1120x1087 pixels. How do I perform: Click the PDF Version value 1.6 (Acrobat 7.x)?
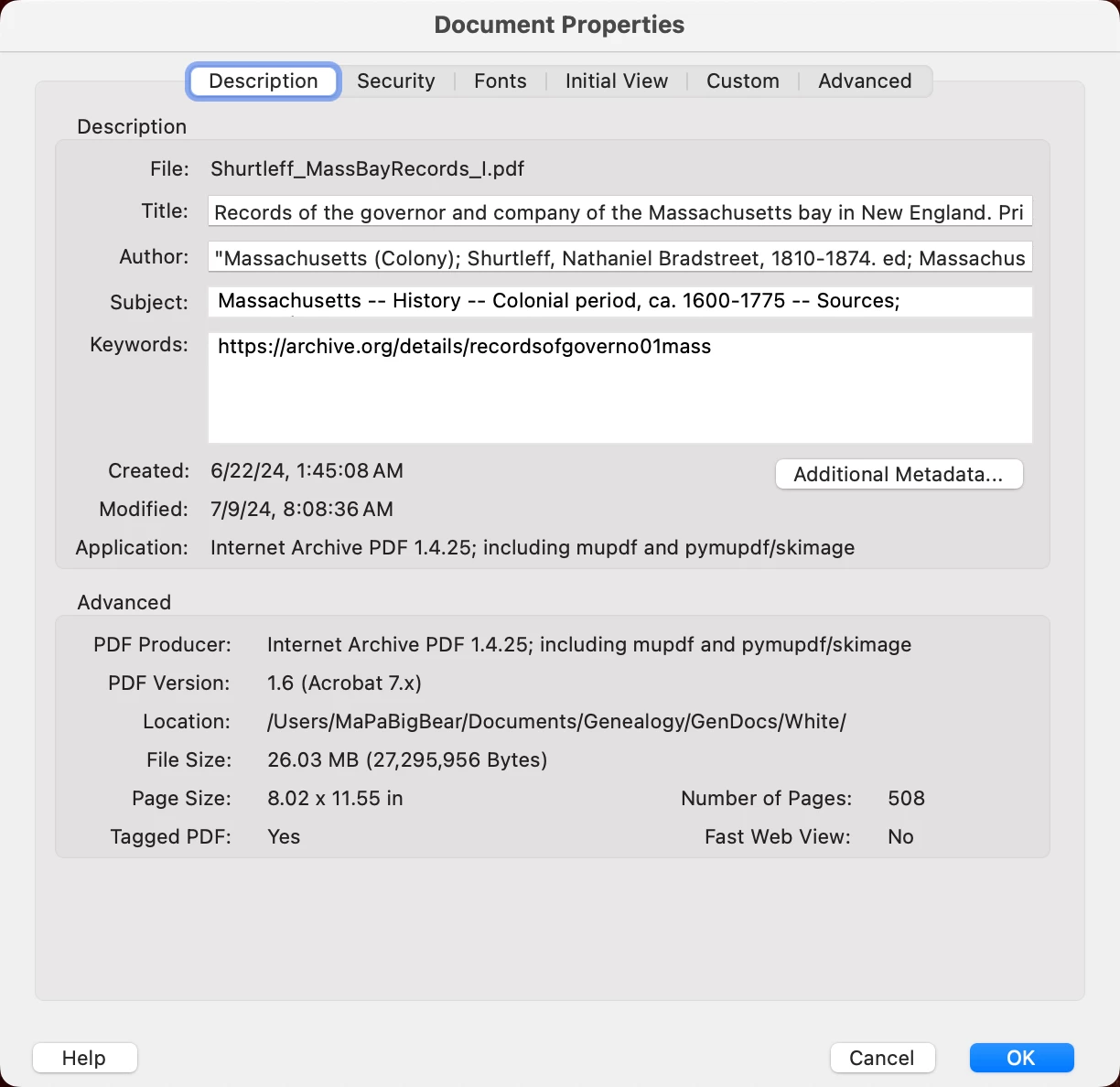[x=344, y=683]
